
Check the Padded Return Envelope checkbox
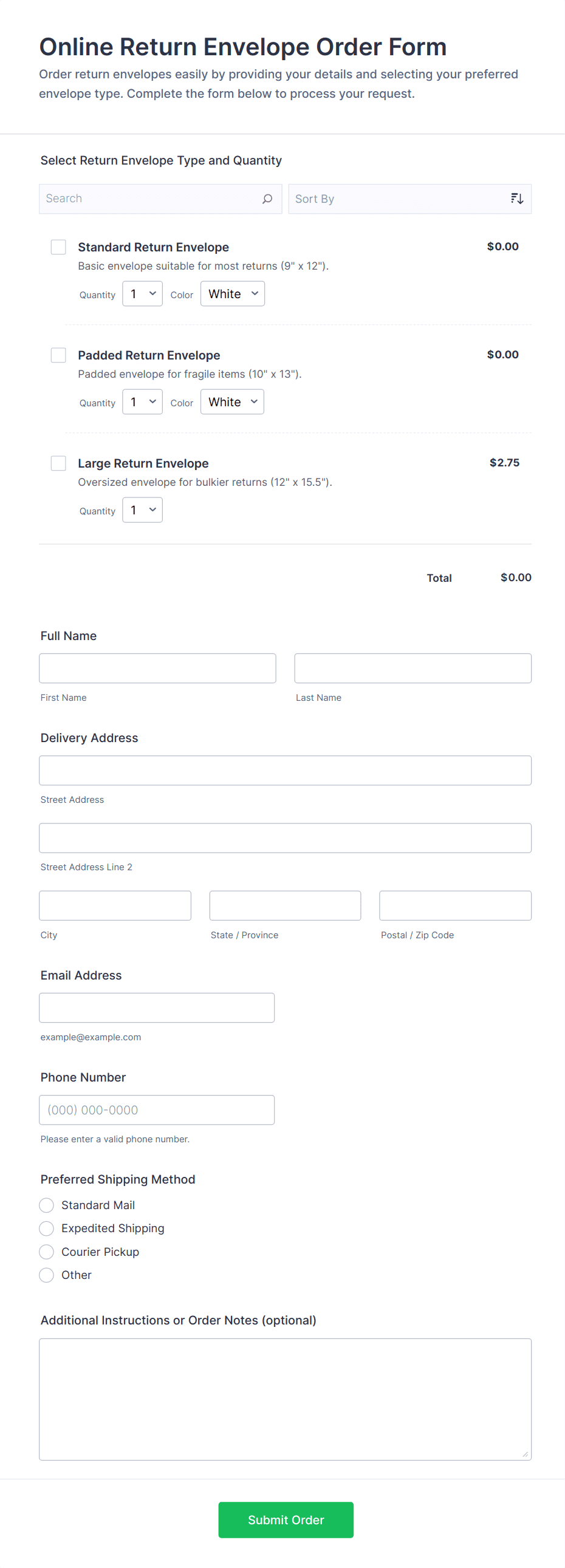(x=58, y=355)
